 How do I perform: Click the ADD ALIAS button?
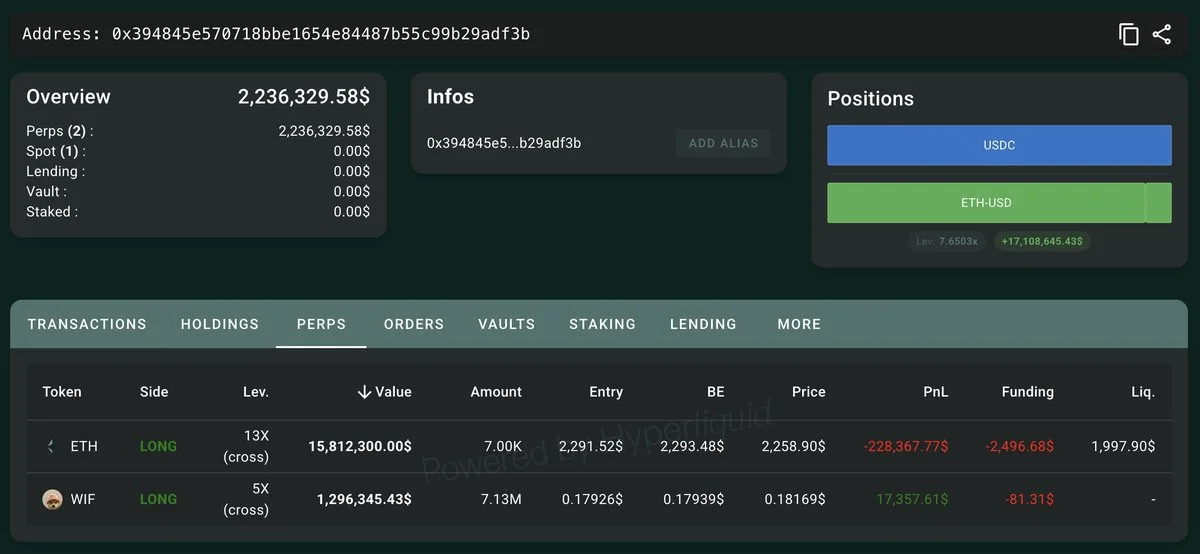pos(723,143)
